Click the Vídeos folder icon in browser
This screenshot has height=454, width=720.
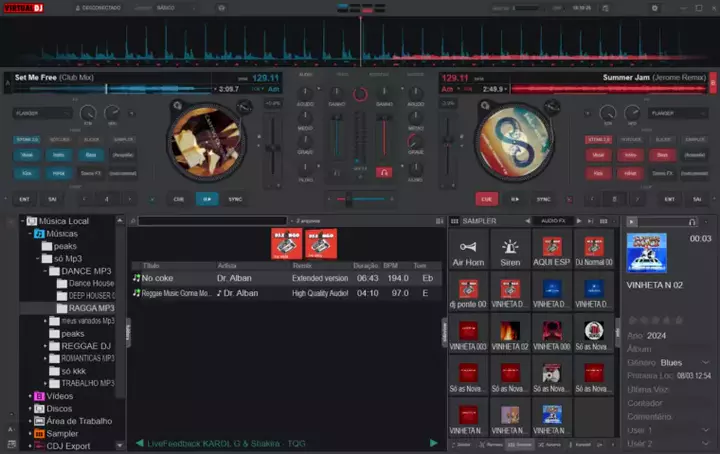39,395
